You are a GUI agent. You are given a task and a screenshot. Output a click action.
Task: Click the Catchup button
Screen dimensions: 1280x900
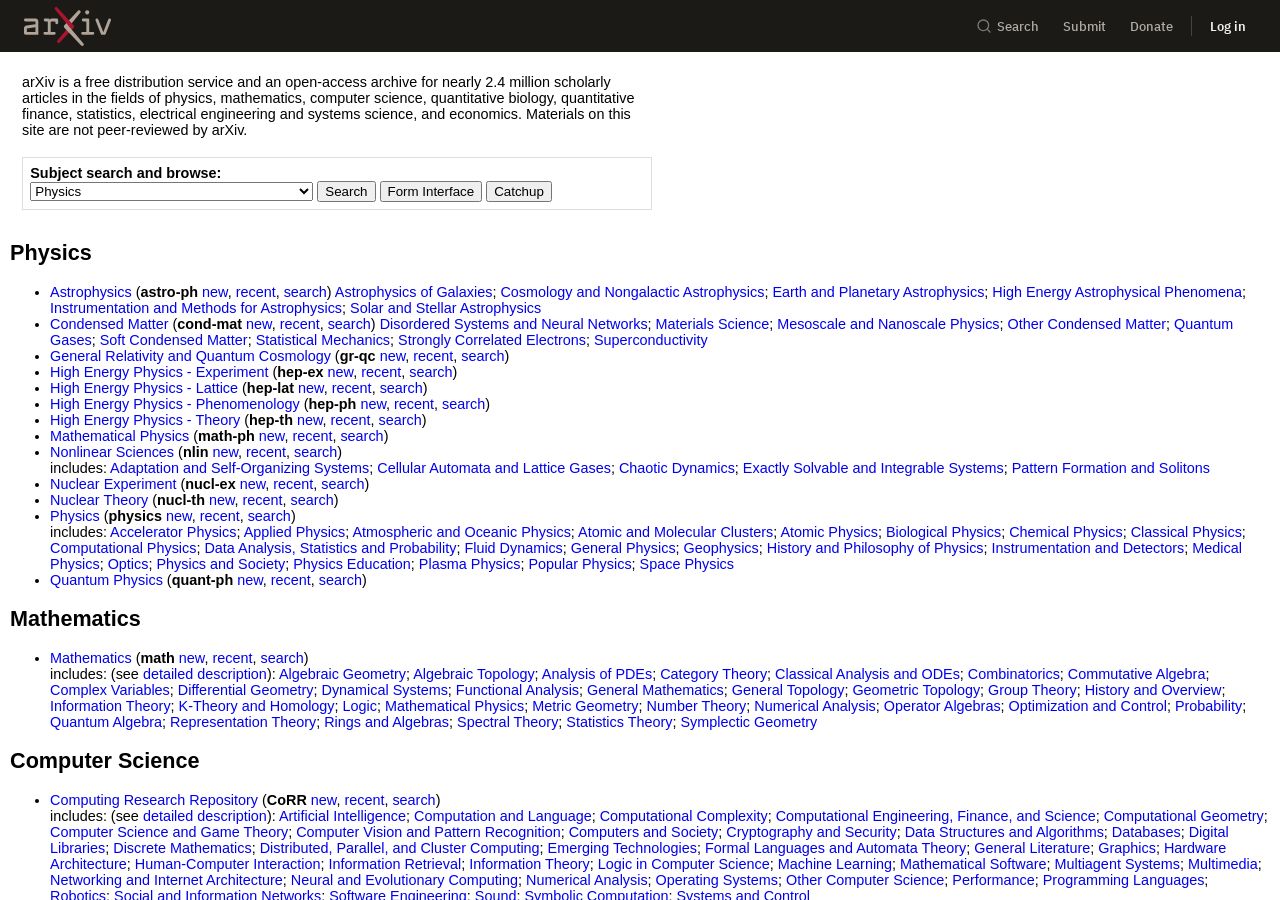pos(519,191)
